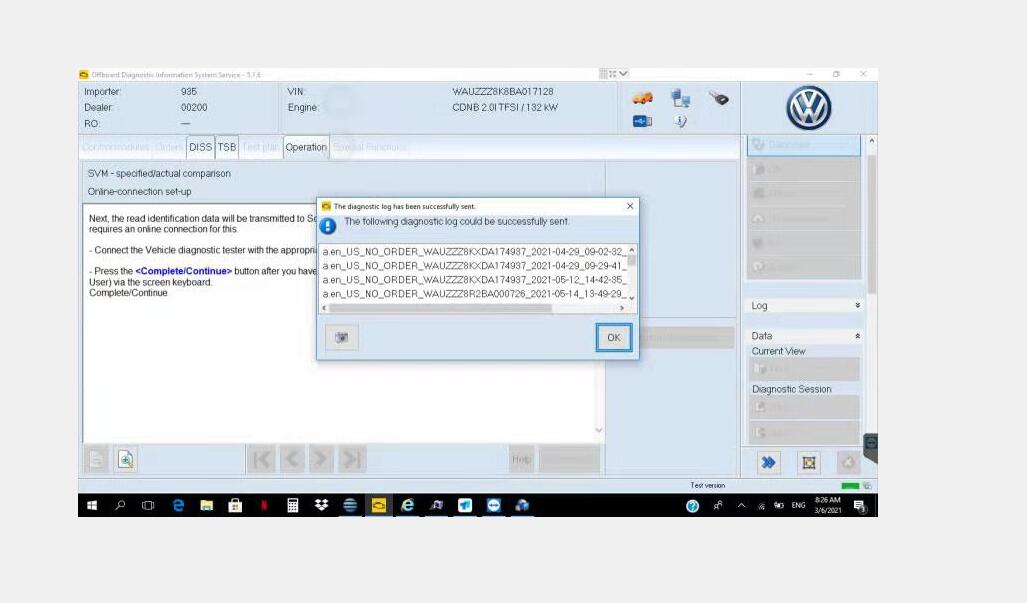The height and width of the screenshot is (603, 1027).
Task: Click the greyed document icon at bottom left
Action: point(96,459)
